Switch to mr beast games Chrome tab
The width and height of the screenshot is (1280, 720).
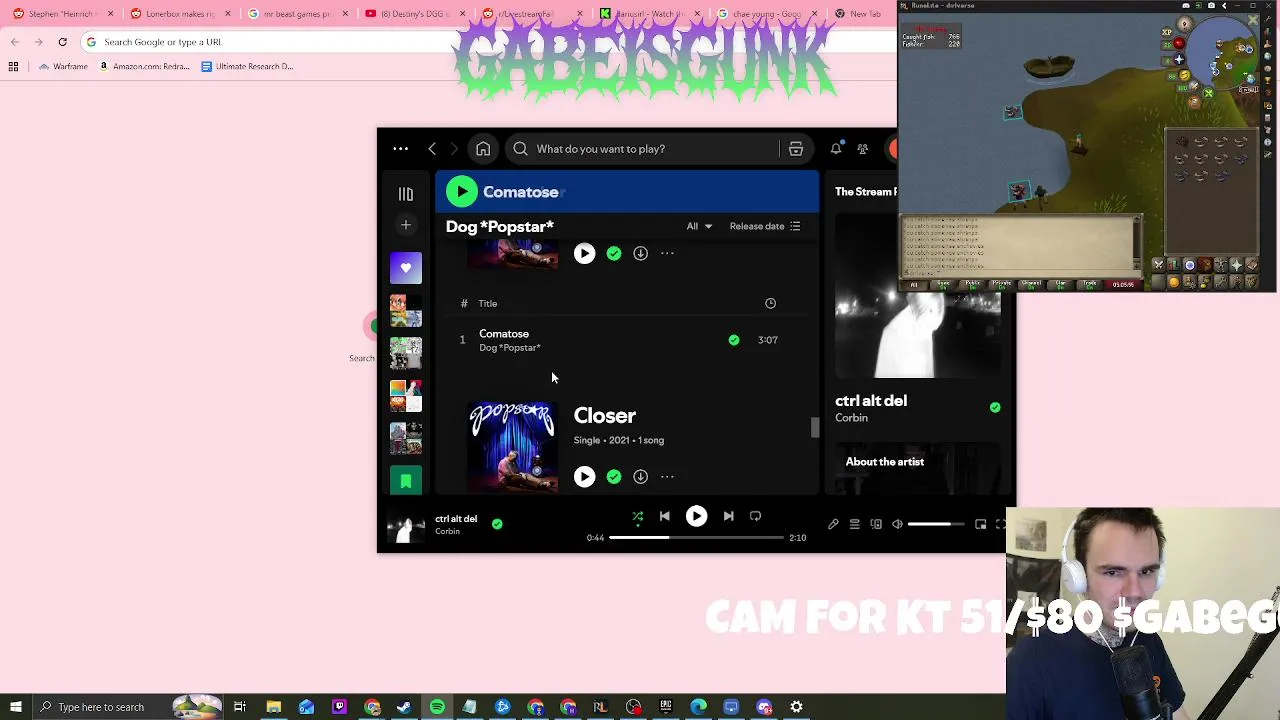296,14
